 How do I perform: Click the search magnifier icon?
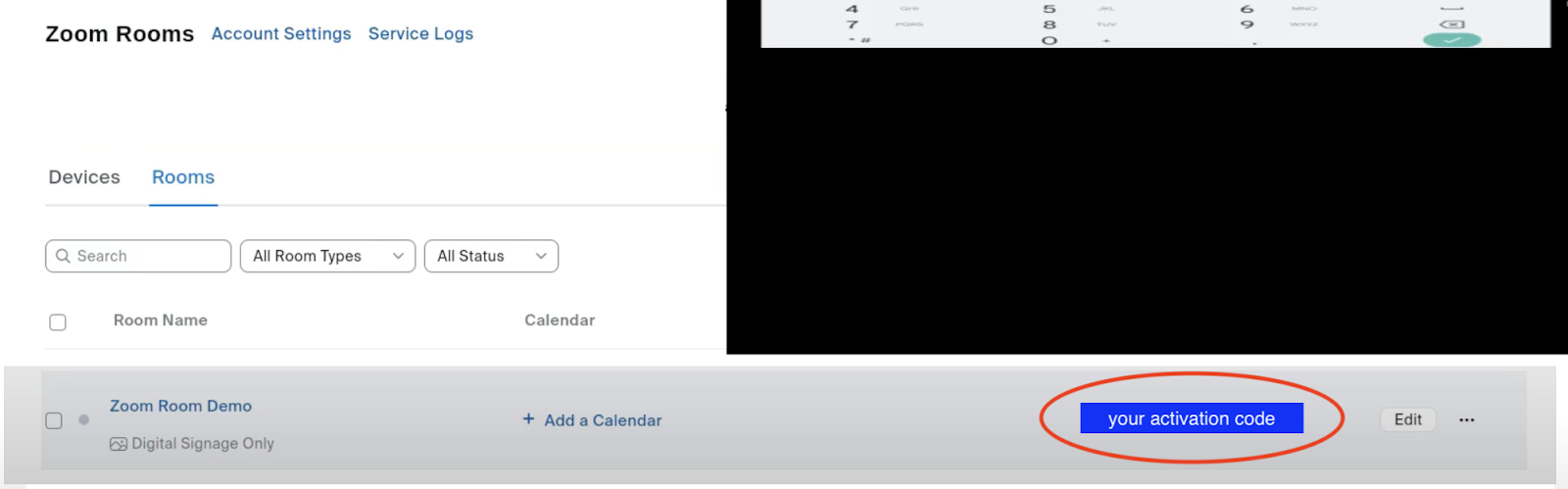[x=63, y=256]
